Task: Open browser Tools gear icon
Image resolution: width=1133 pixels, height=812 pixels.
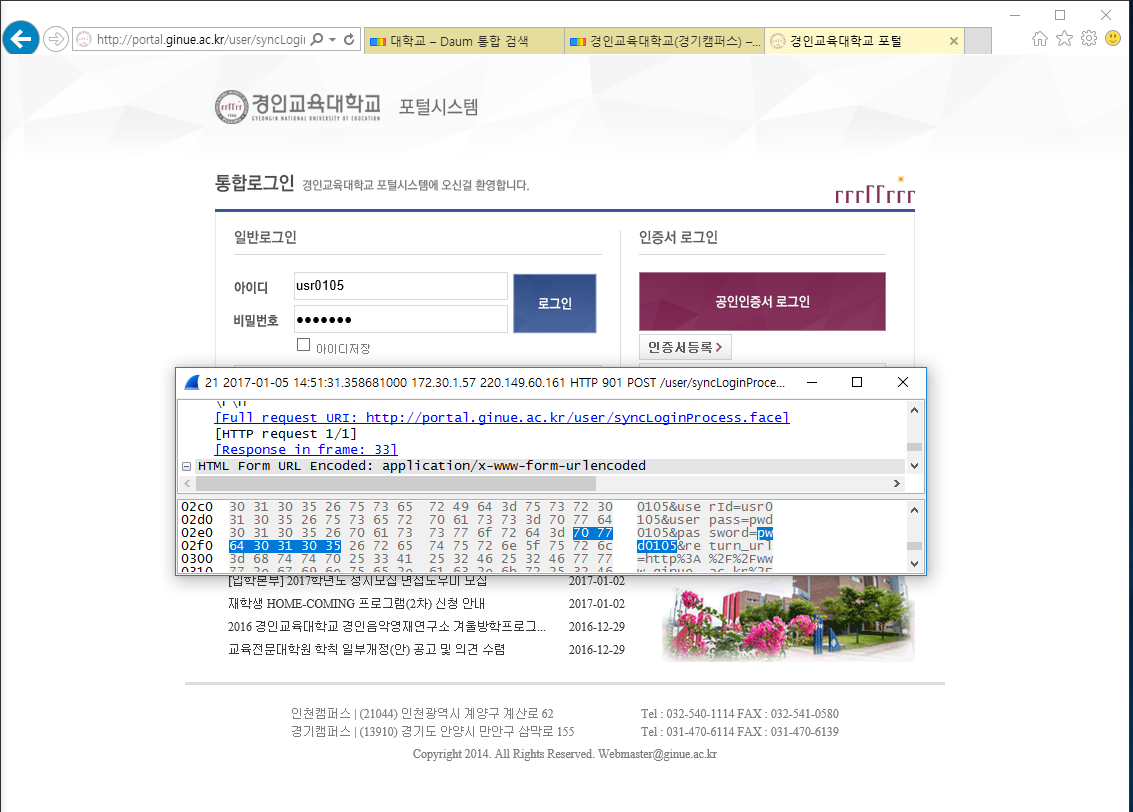Action: 1089,39
